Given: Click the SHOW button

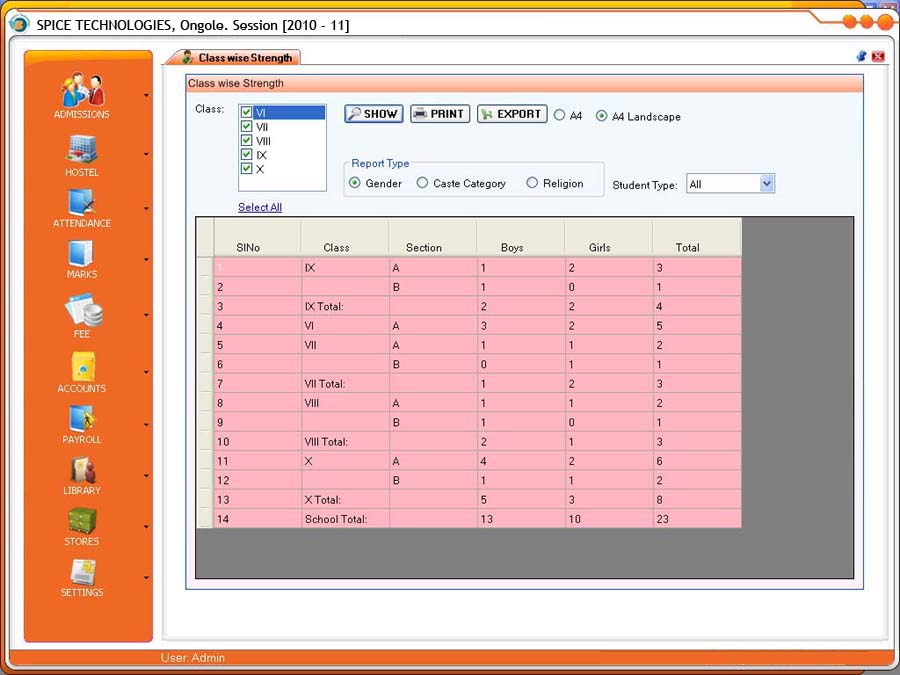Looking at the screenshot, I should (373, 114).
